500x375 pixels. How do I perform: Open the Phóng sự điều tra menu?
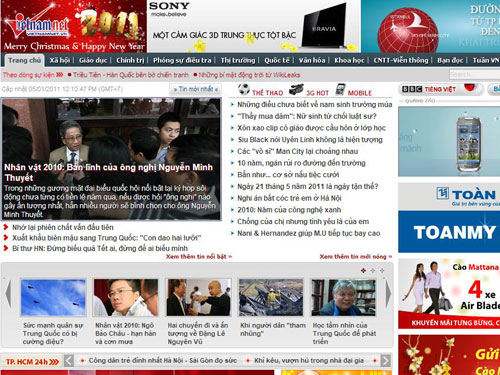coord(182,60)
